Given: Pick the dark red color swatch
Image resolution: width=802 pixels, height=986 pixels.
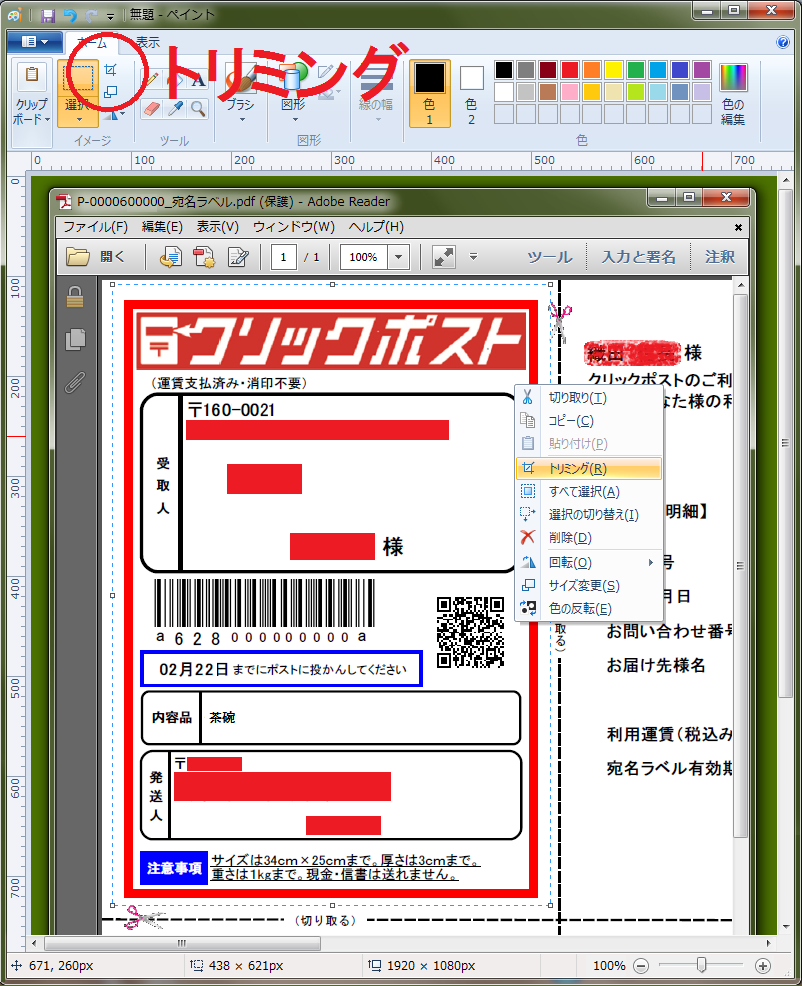Looking at the screenshot, I should [x=548, y=70].
